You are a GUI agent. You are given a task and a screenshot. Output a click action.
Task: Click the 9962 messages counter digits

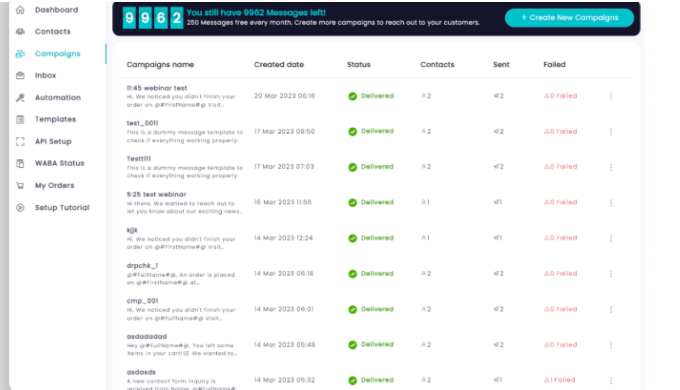[x=153, y=18]
